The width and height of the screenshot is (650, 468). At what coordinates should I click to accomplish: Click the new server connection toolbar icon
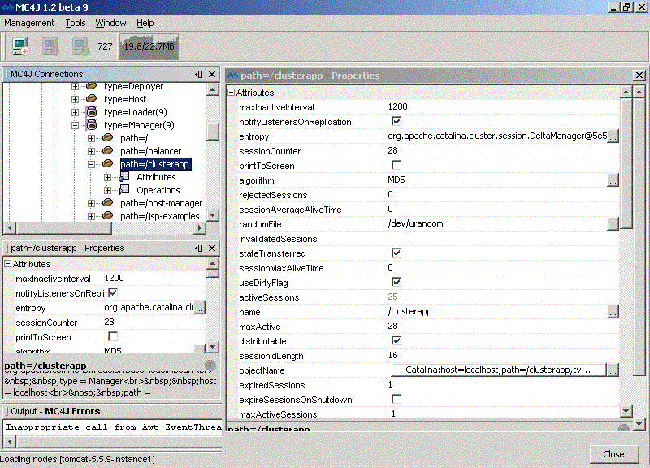coord(21,45)
